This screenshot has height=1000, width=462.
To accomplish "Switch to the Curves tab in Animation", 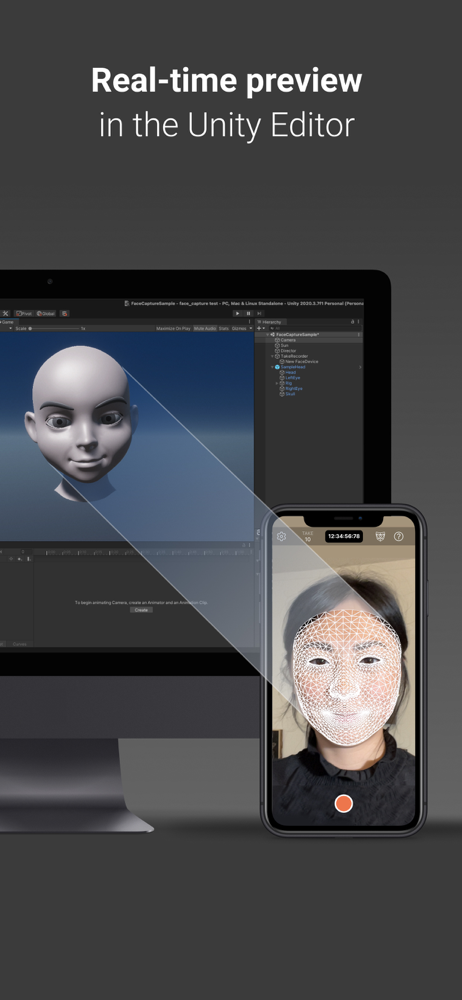I will pyautogui.click(x=20, y=644).
